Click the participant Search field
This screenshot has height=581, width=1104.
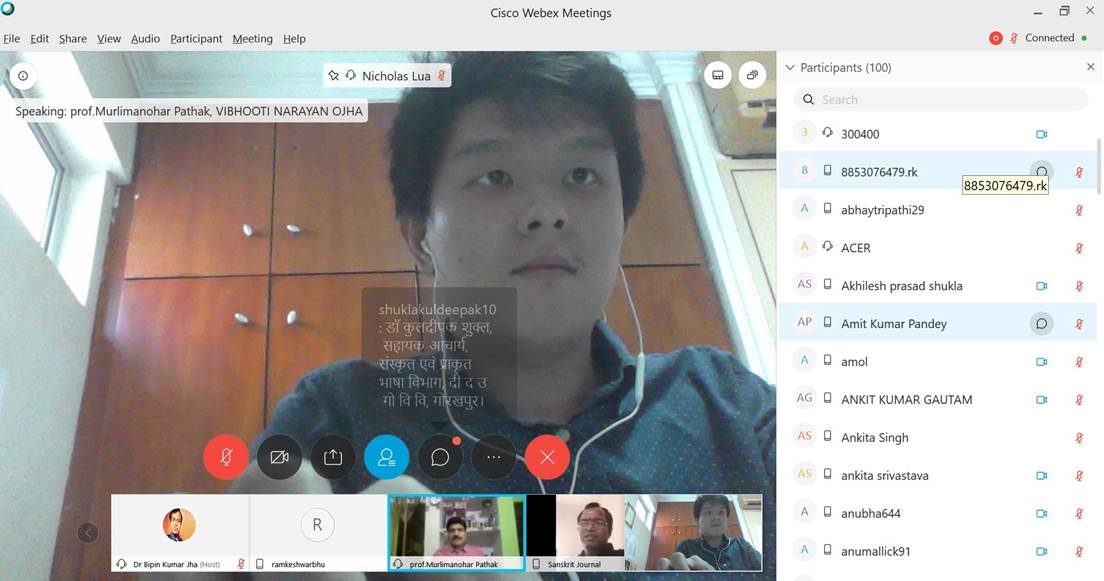(941, 99)
